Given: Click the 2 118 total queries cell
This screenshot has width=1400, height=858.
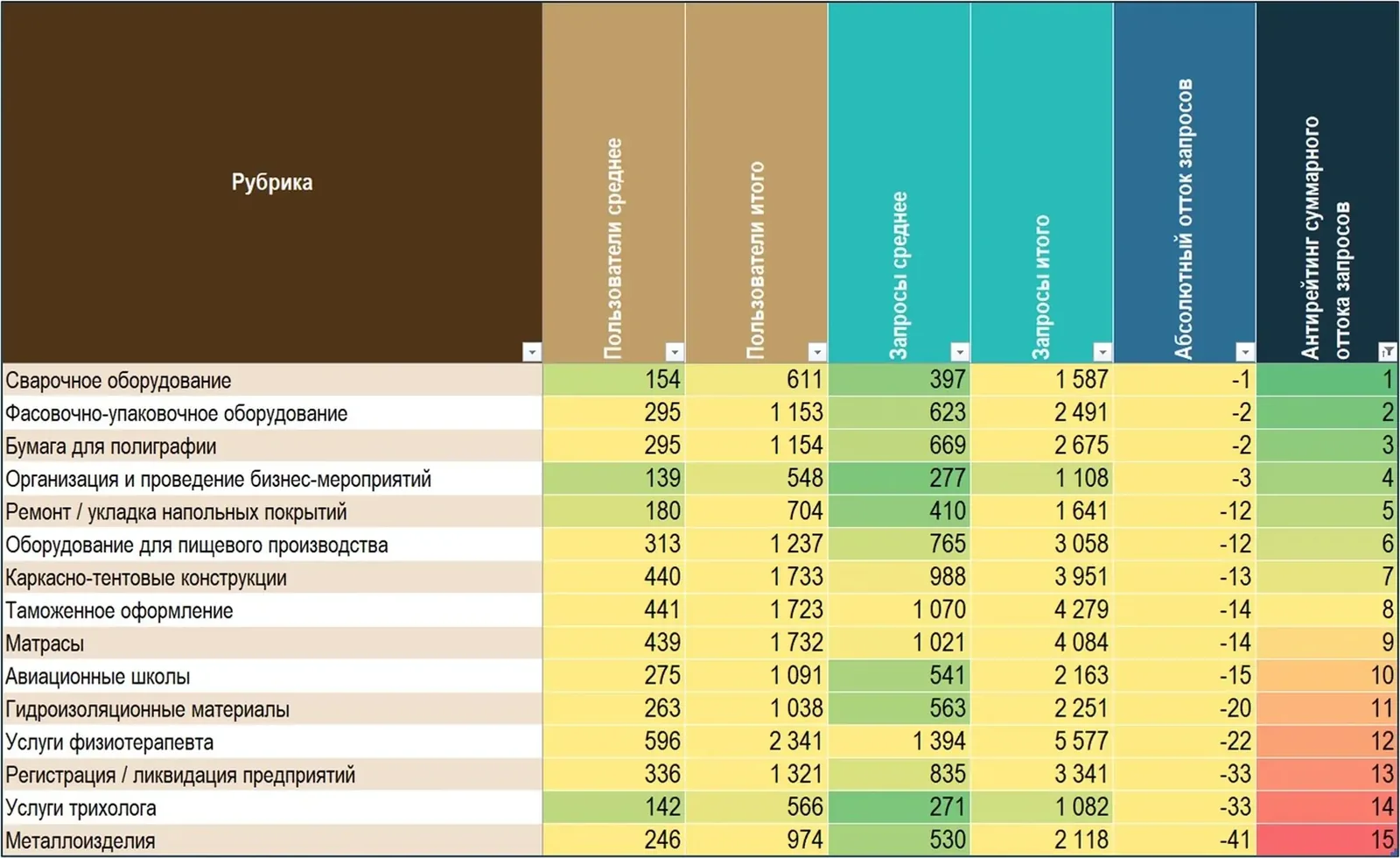Looking at the screenshot, I should 1041,840.
